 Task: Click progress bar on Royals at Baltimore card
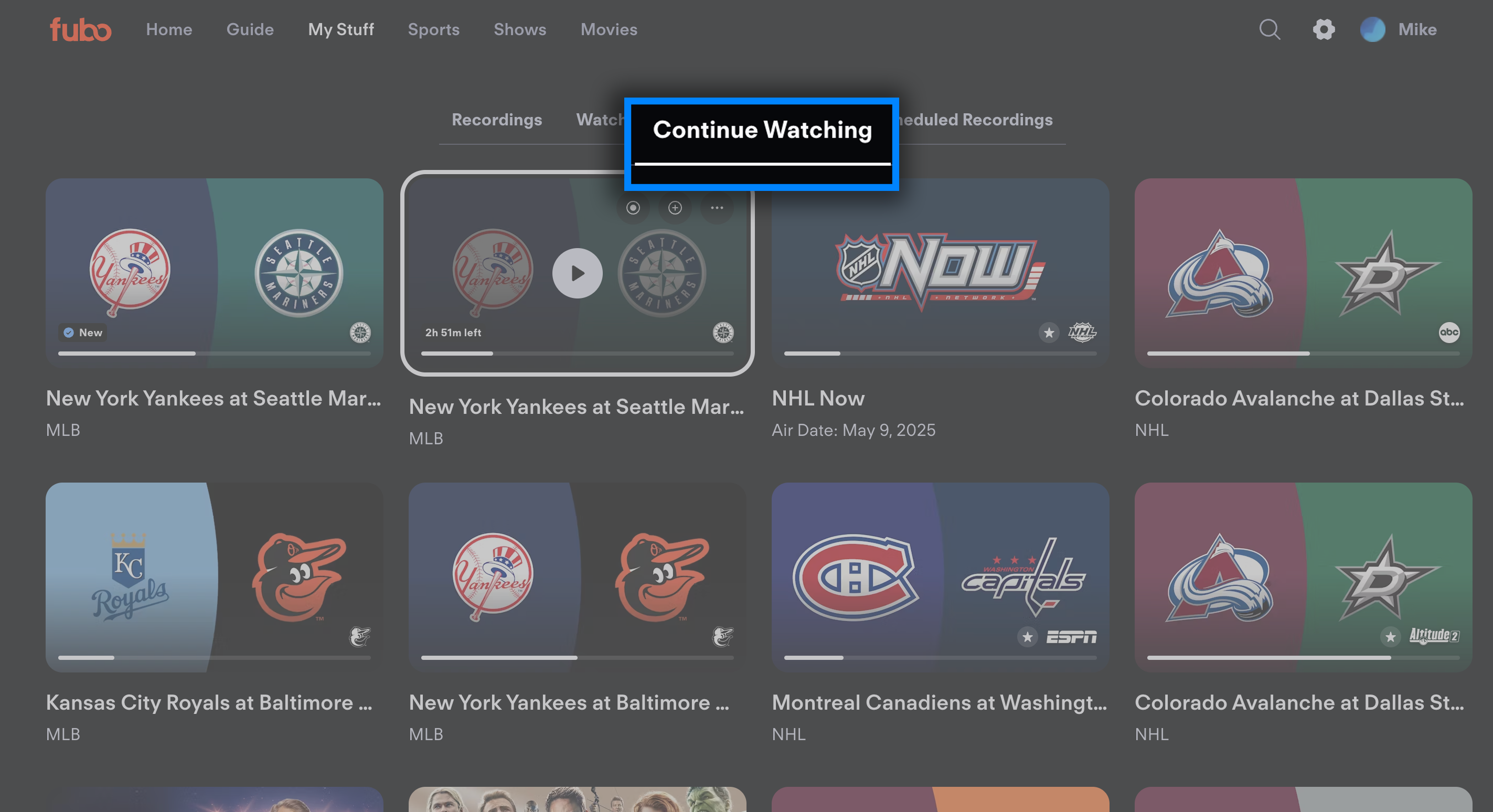pos(215,658)
